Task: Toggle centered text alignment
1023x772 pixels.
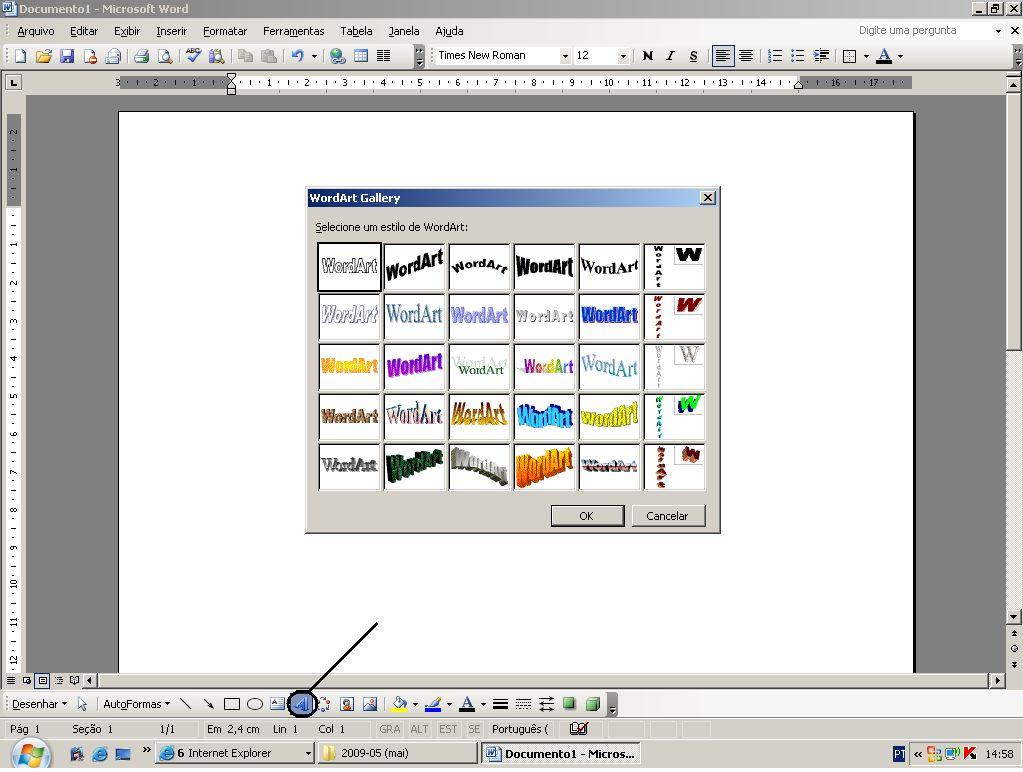Action: [x=746, y=56]
